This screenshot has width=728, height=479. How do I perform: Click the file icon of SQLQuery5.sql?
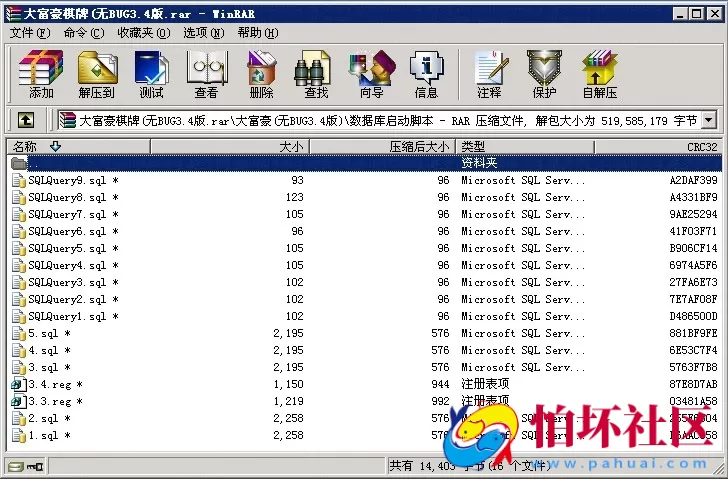pos(19,248)
